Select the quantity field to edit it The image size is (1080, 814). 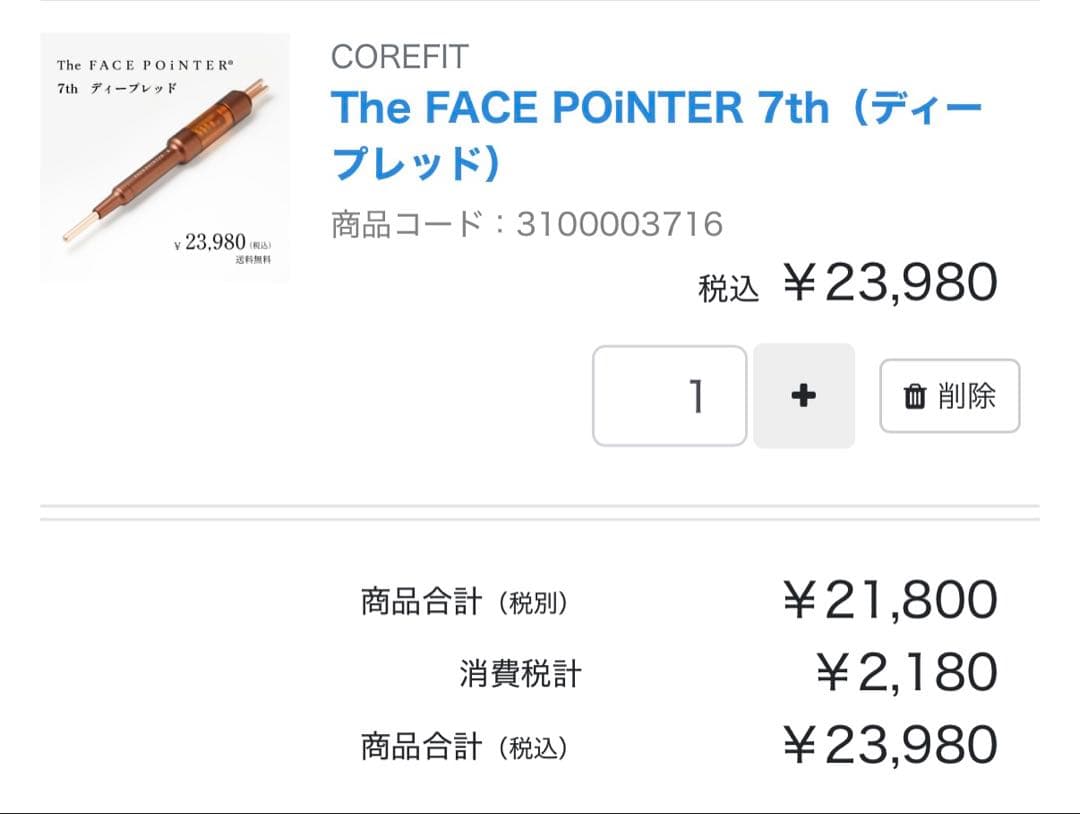pos(668,396)
